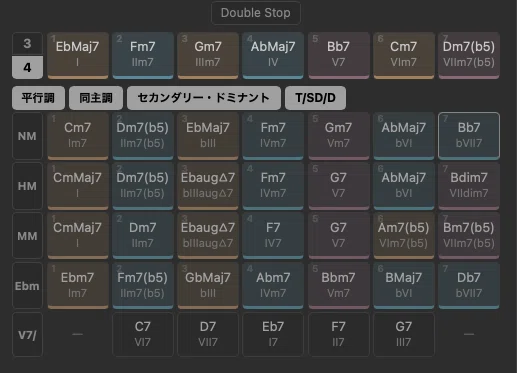517x373 pixels.
Task: Play the C7 VI7 secondary dominant
Action: pos(143,335)
